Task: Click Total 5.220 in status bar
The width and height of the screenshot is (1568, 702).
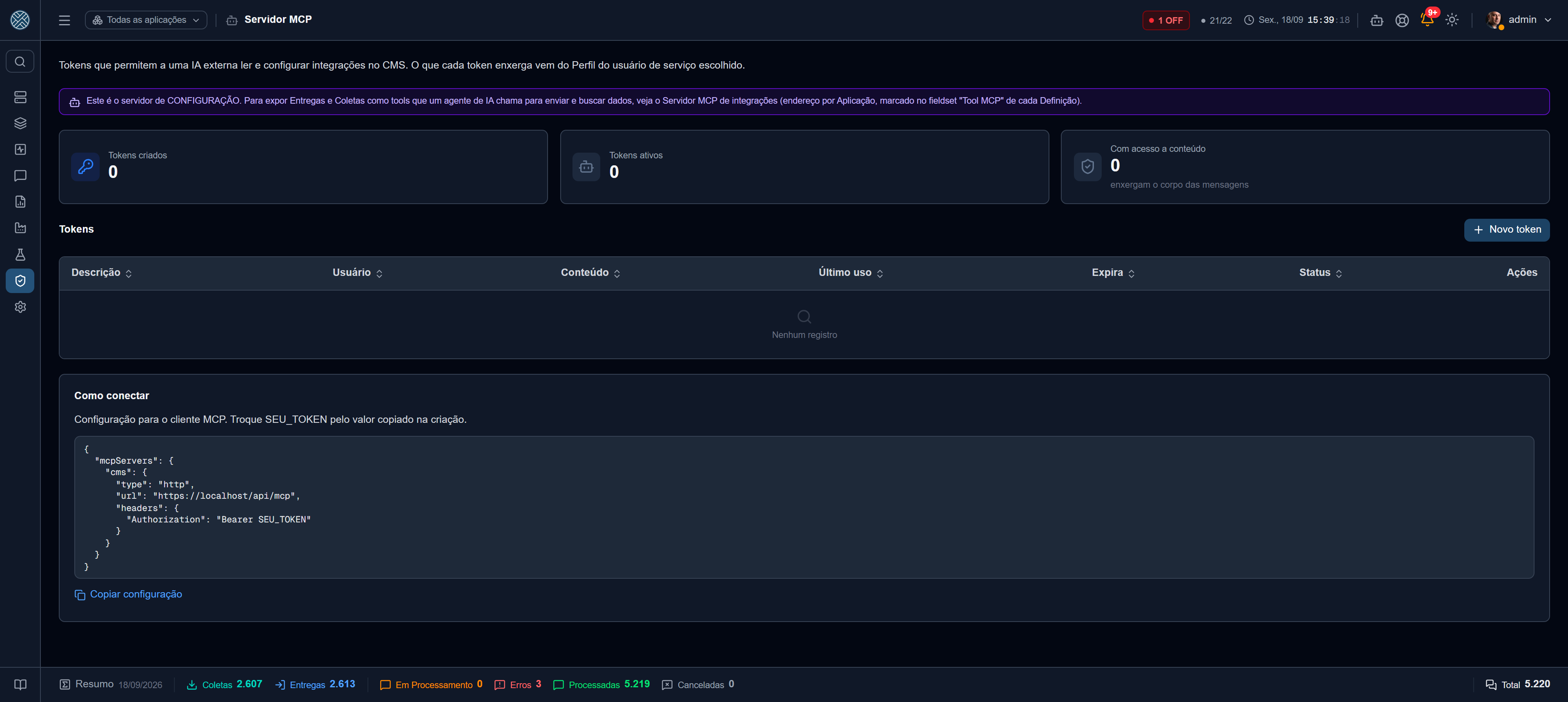Action: 1518,684
